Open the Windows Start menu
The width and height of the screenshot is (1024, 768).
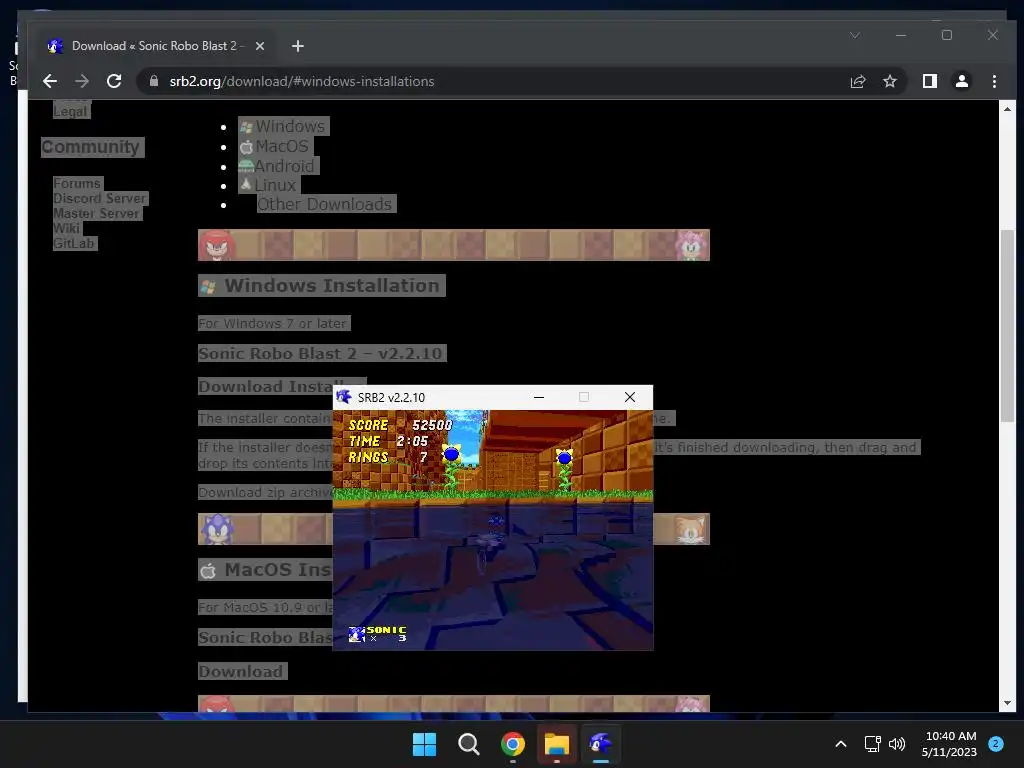(x=424, y=744)
